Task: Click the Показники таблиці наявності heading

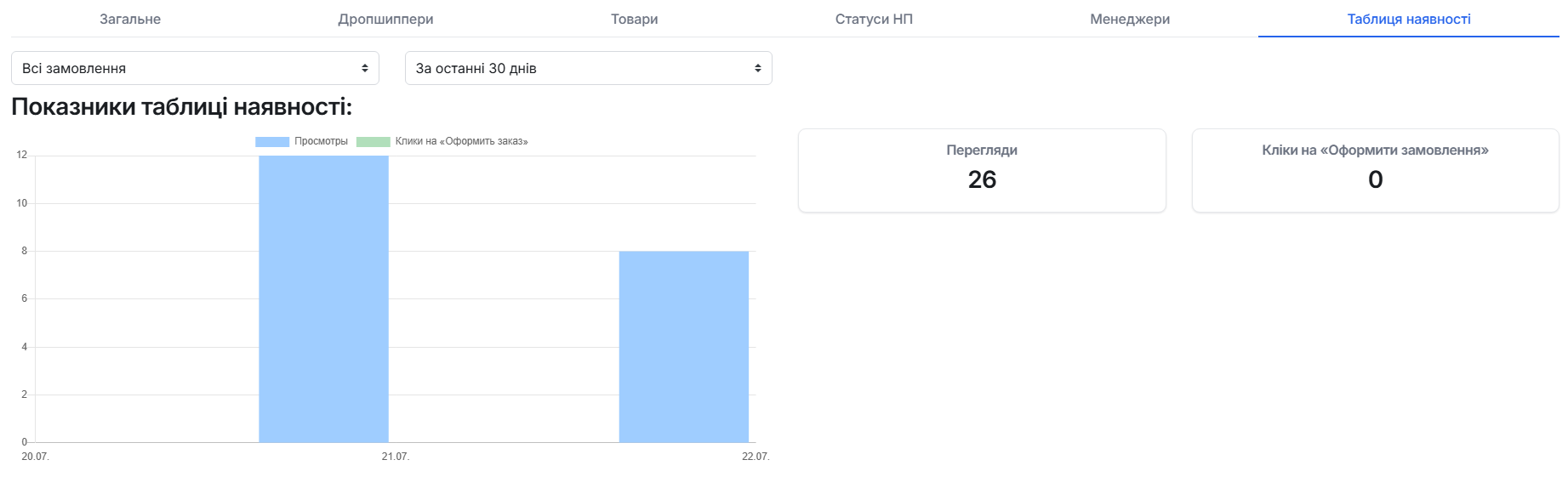Action: tap(181, 106)
